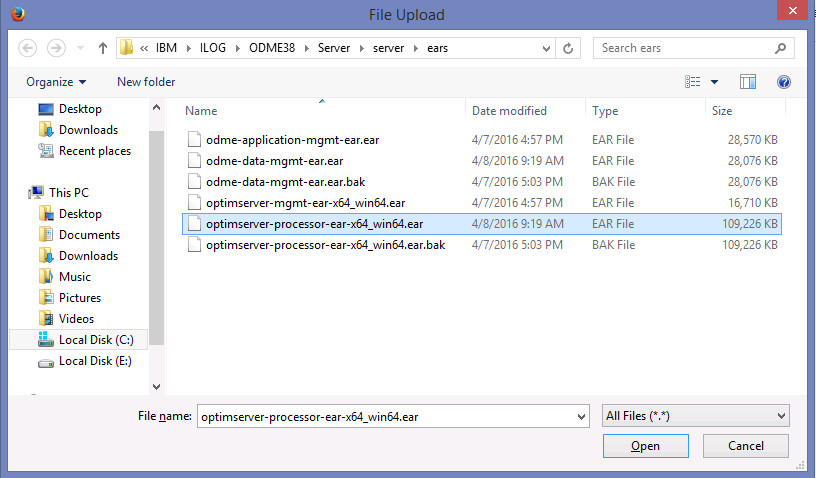Create a New folder
The height and width of the screenshot is (478, 816).
pyautogui.click(x=146, y=82)
